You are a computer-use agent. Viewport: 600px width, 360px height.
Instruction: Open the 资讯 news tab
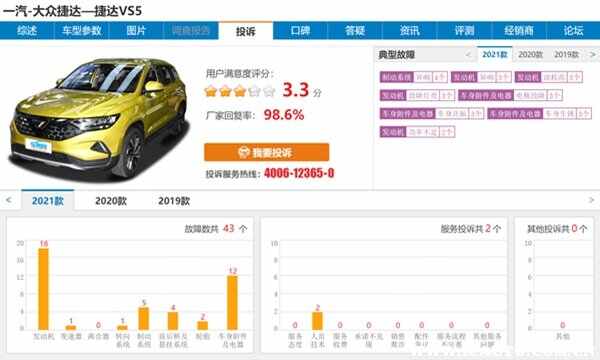409,31
